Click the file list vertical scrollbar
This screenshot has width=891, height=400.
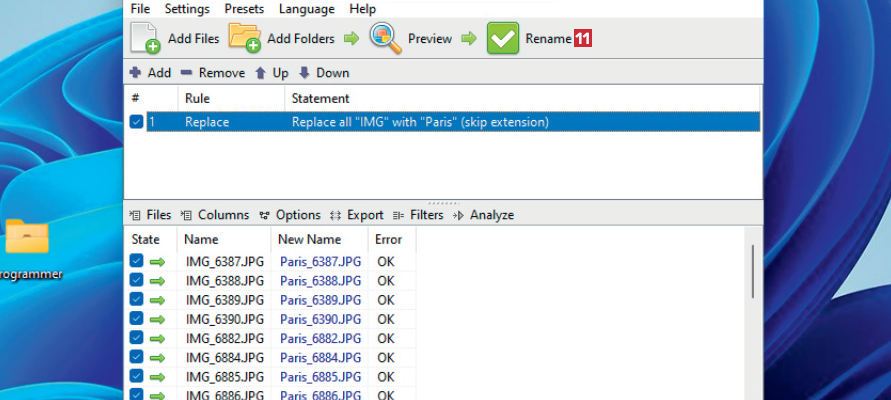click(x=753, y=270)
